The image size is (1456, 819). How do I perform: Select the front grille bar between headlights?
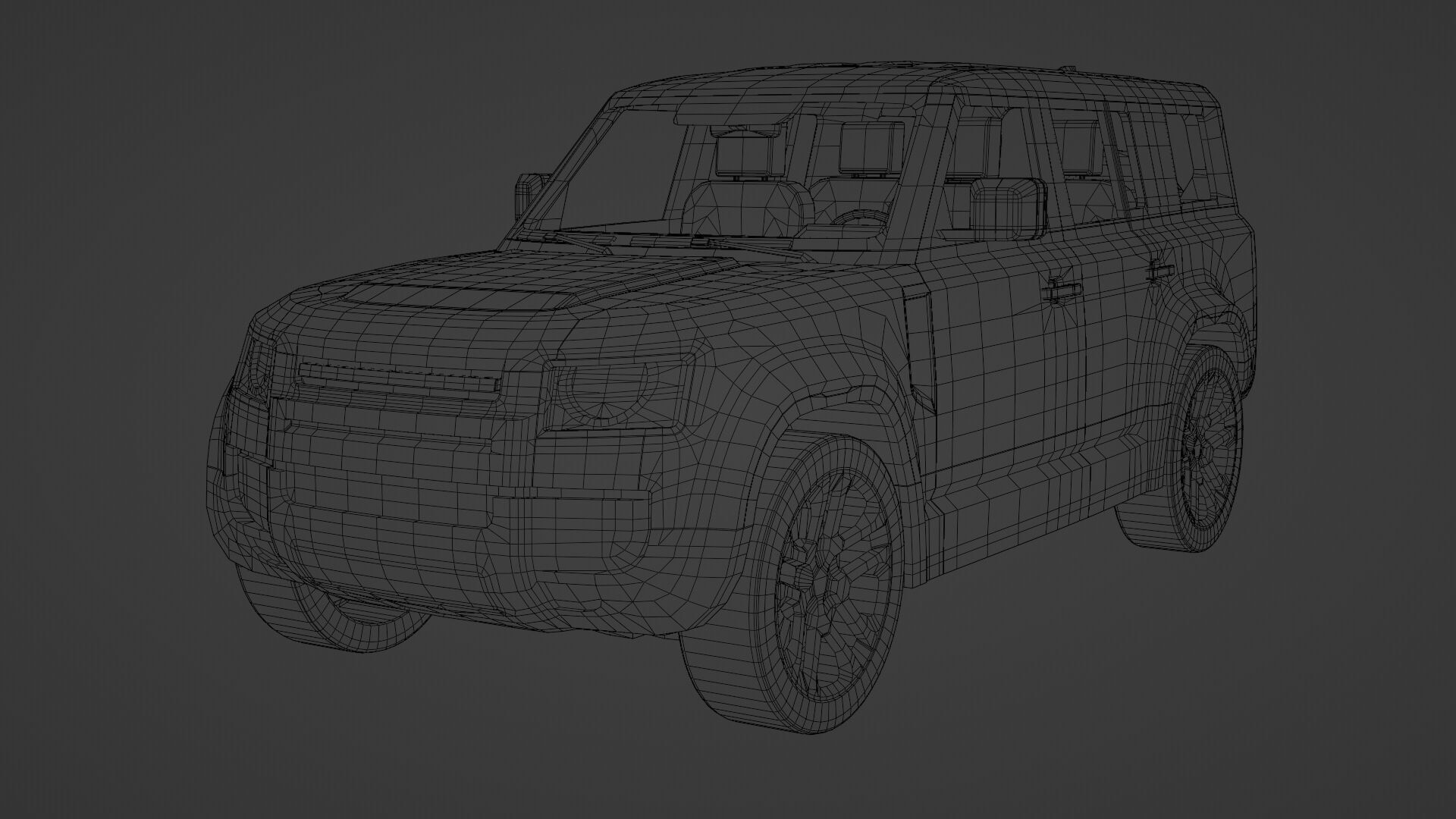point(400,377)
